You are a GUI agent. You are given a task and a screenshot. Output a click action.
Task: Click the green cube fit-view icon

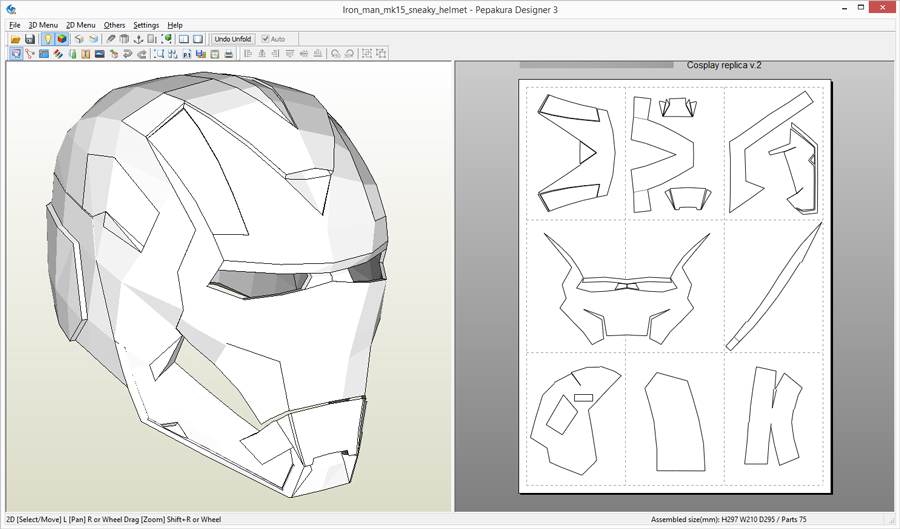pos(167,39)
